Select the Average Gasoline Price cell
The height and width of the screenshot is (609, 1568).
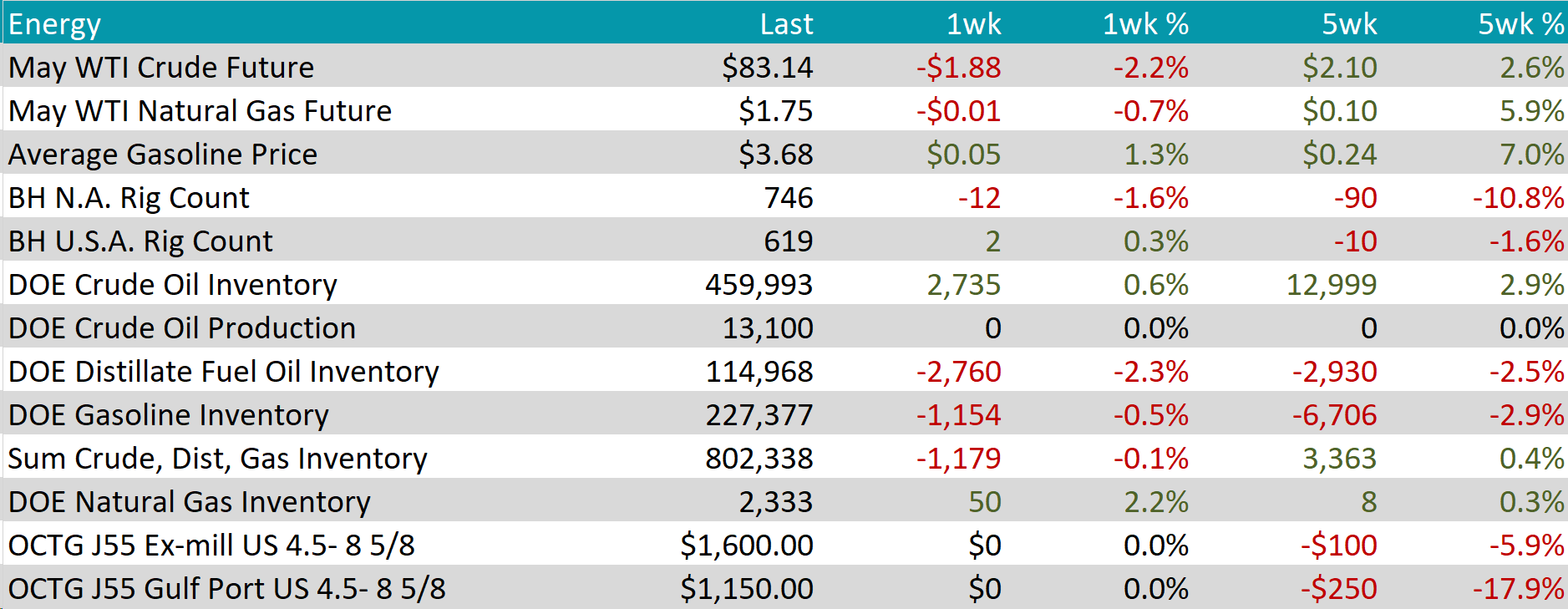point(163,155)
